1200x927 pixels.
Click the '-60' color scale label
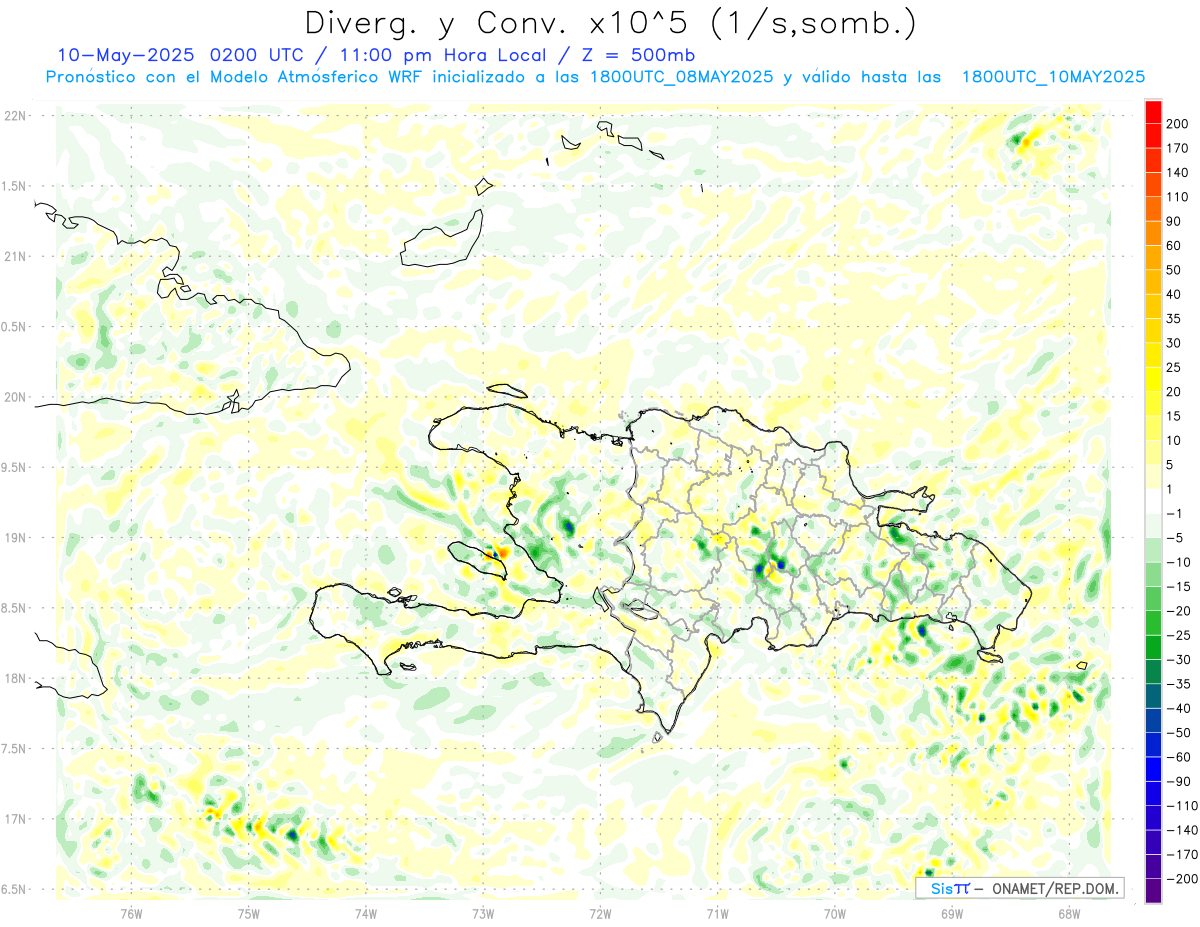(1178, 758)
